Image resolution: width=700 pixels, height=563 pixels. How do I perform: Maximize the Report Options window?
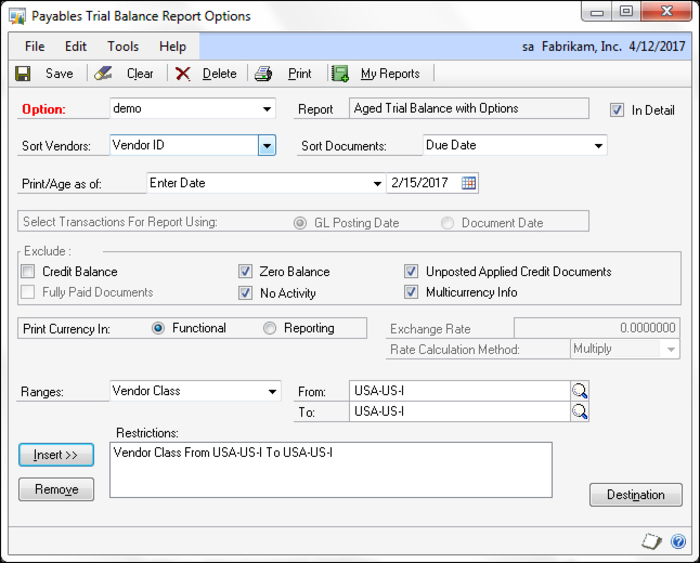[626, 12]
